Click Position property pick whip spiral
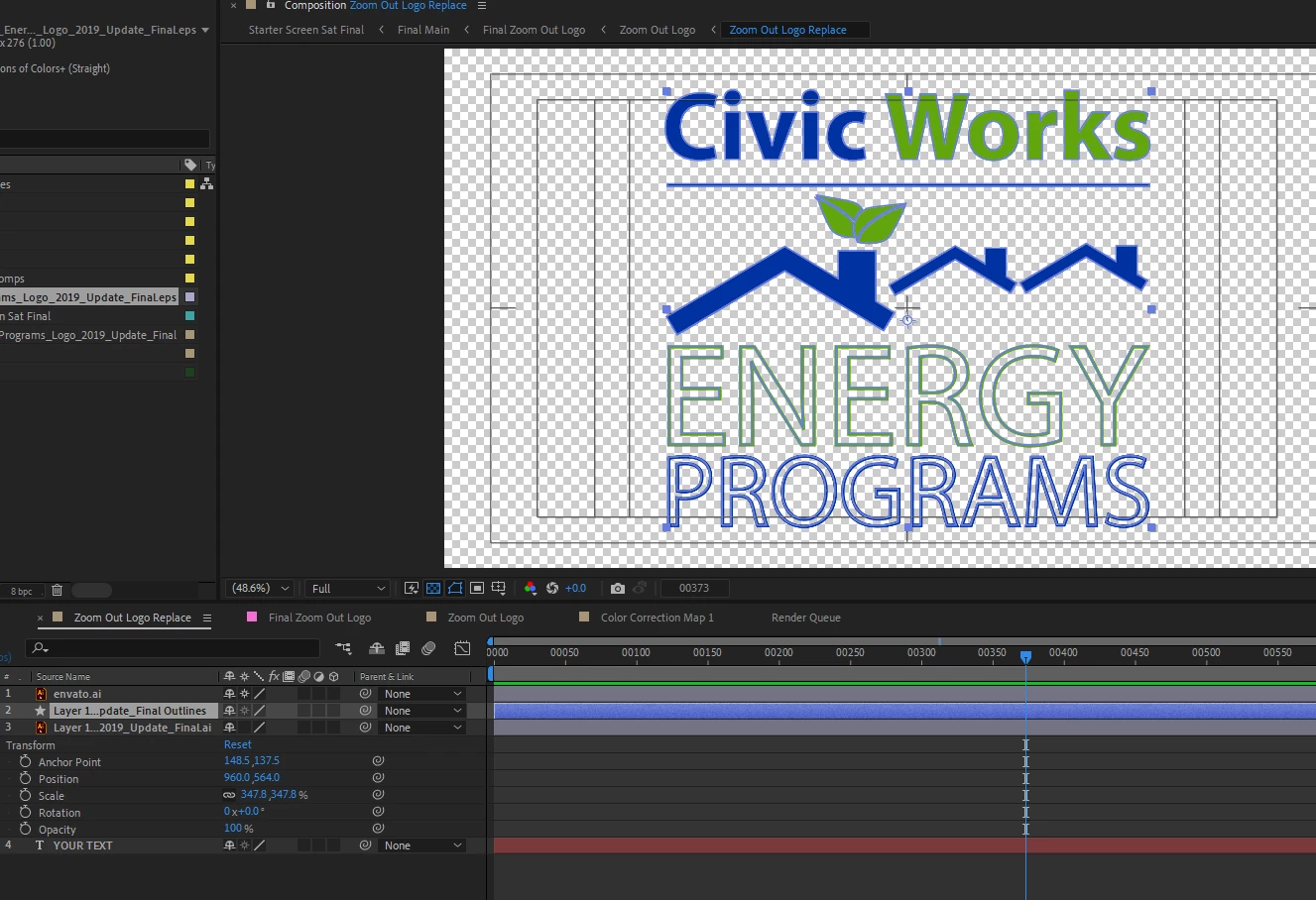The image size is (1316, 900). 378,778
